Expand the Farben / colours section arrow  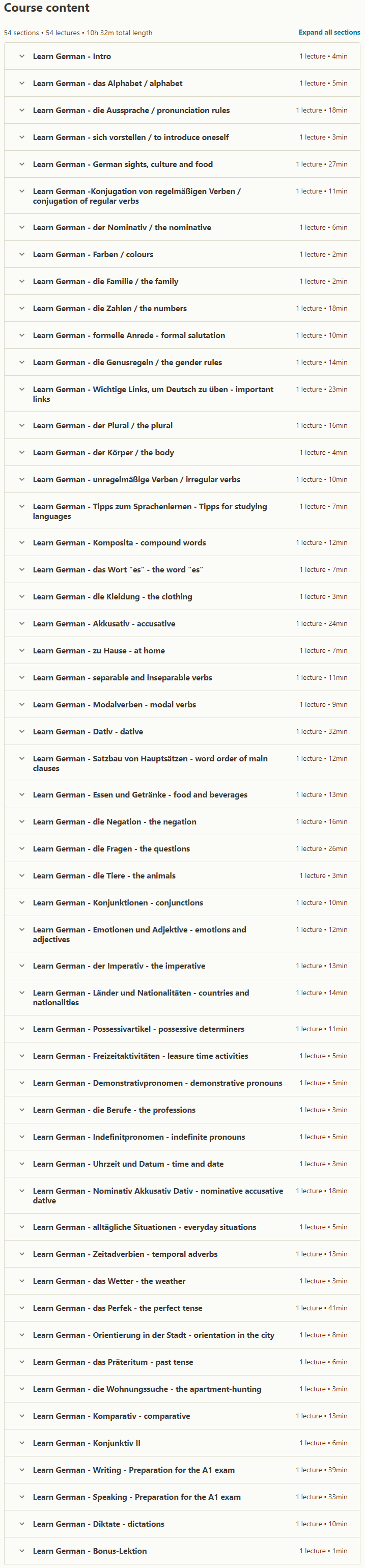click(22, 255)
